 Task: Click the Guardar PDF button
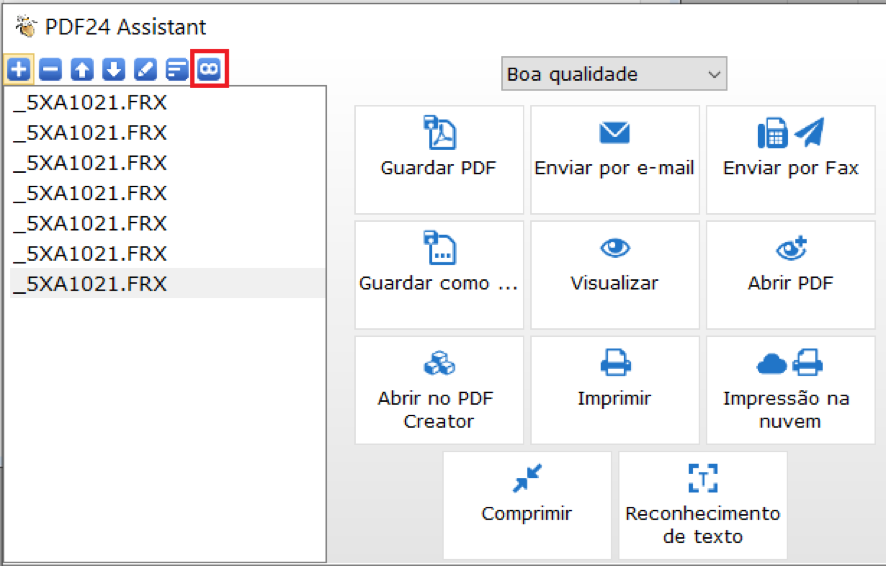439,159
